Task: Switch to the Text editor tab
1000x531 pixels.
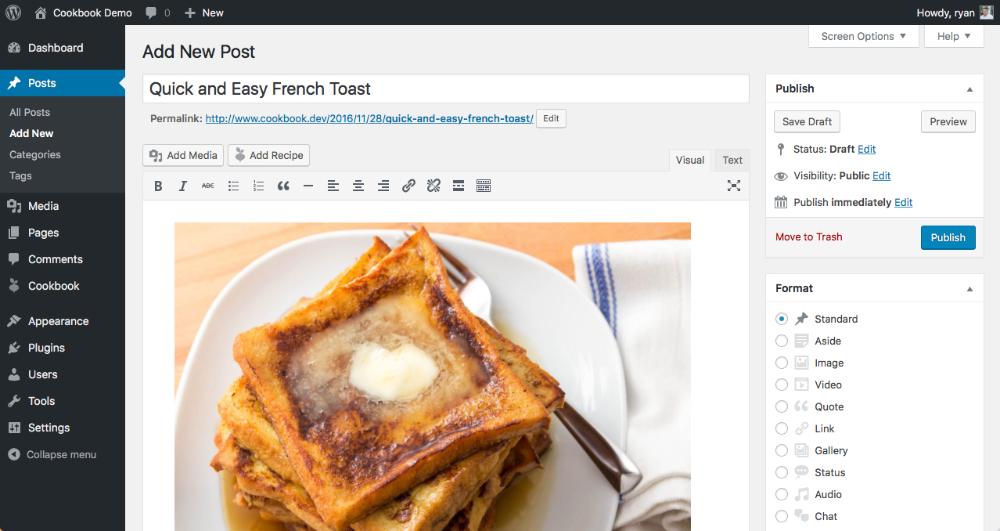Action: (x=732, y=161)
